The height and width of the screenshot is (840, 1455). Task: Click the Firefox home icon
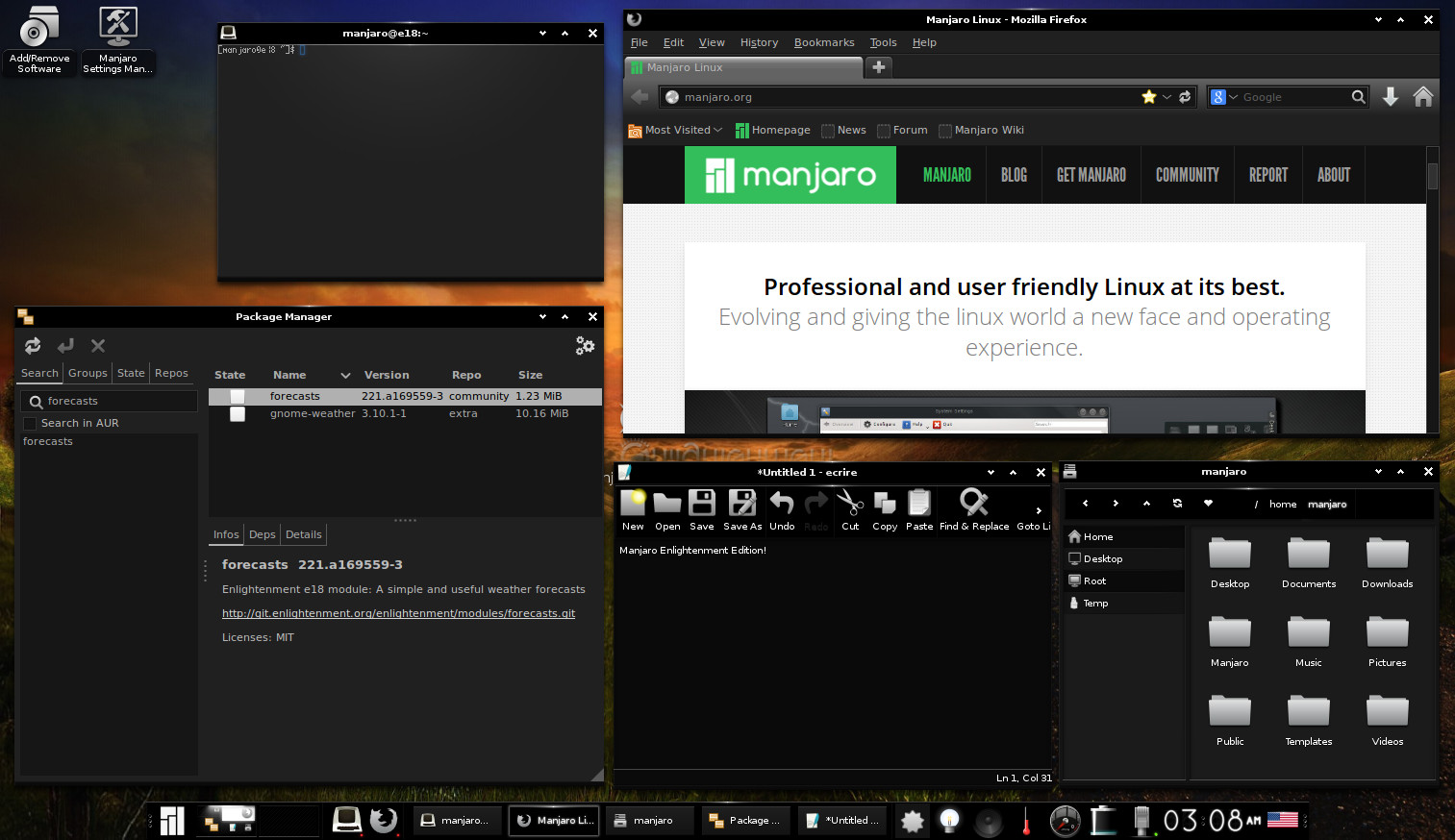(1423, 96)
